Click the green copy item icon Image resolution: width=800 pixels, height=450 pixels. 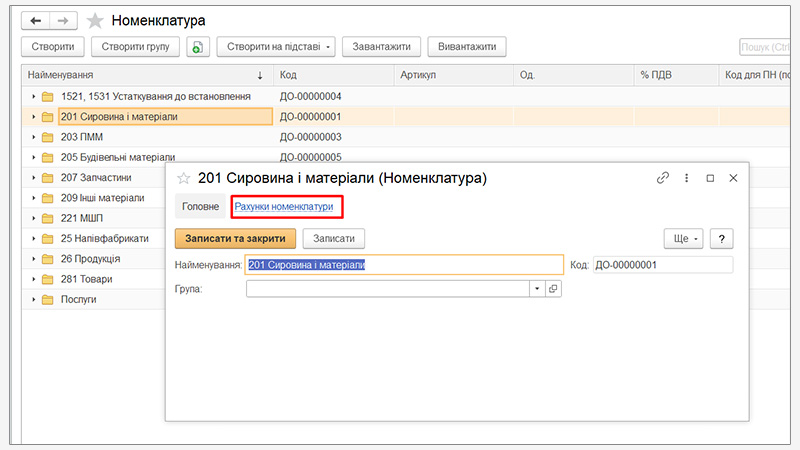[198, 47]
